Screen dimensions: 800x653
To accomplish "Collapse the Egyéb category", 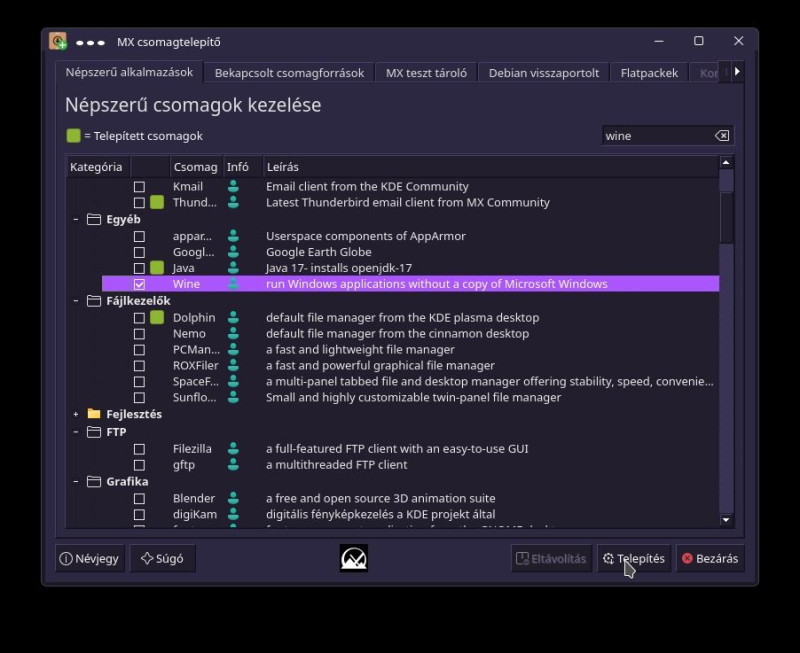I will point(76,219).
